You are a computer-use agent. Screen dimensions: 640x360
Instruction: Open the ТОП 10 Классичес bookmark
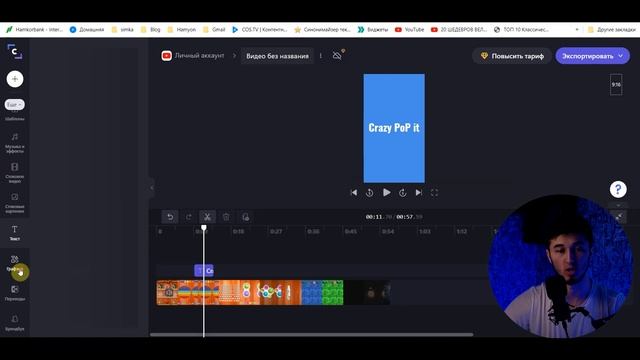pos(521,29)
